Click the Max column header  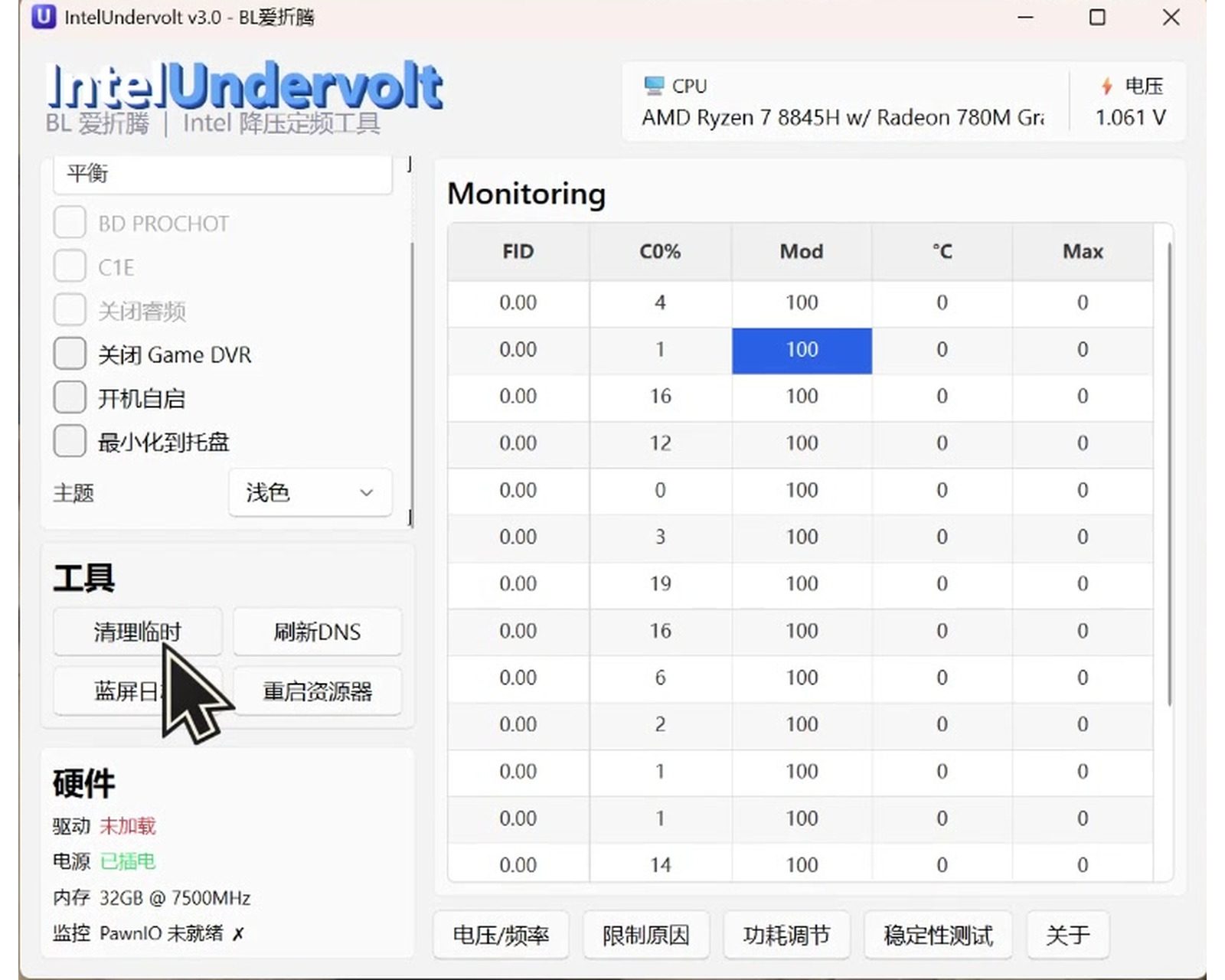click(x=1083, y=252)
